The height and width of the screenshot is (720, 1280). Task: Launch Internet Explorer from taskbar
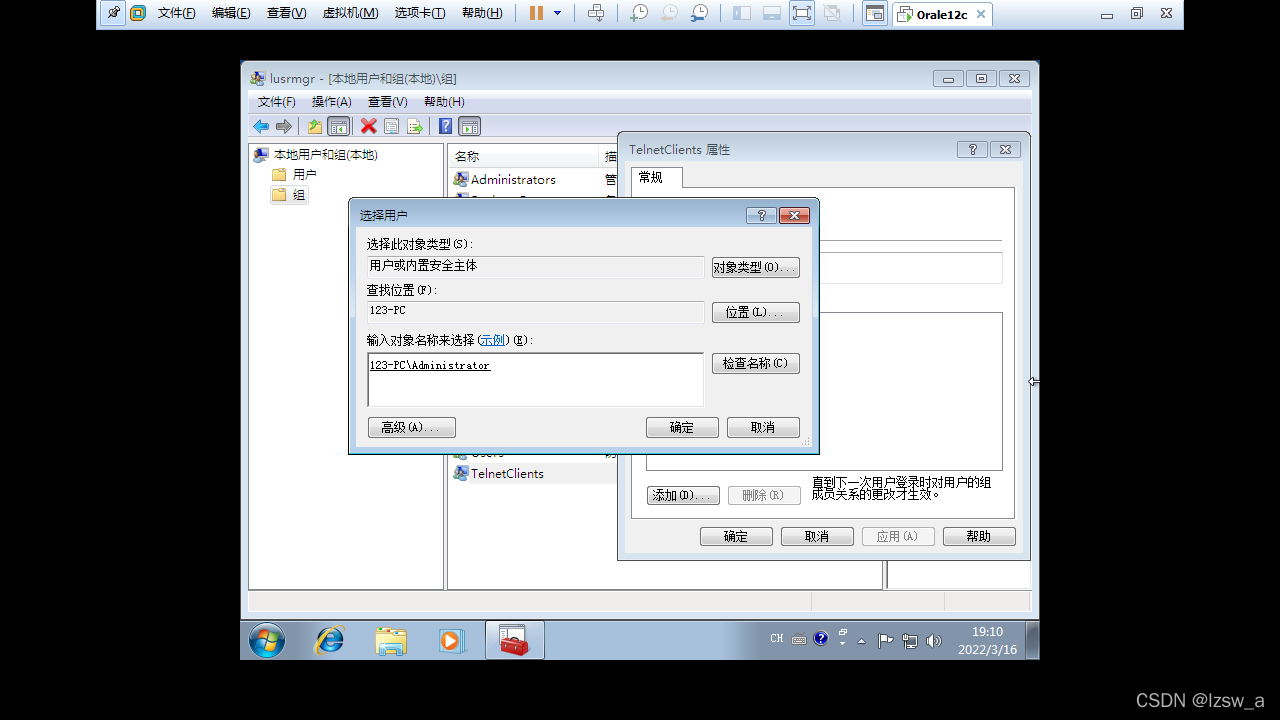(329, 640)
